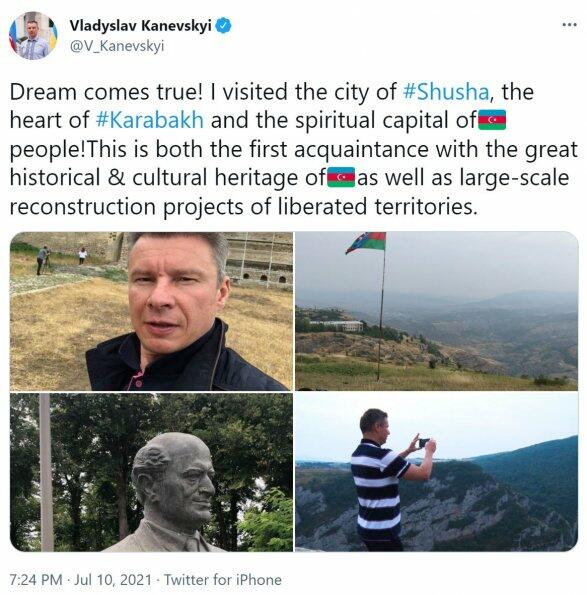Click the phone held by striped-shirt man
This screenshot has width=587, height=595.
coord(423,442)
